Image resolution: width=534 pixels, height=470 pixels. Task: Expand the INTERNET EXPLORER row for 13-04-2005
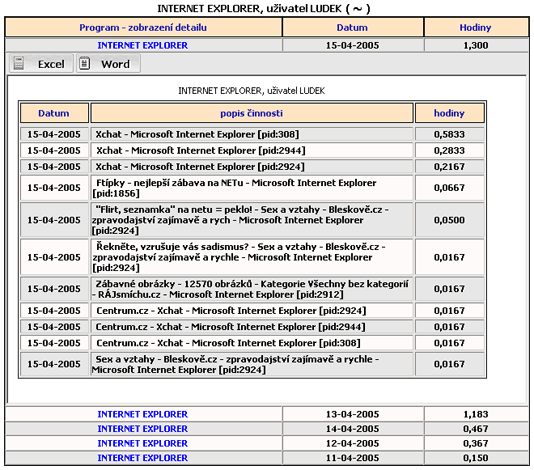tap(142, 414)
